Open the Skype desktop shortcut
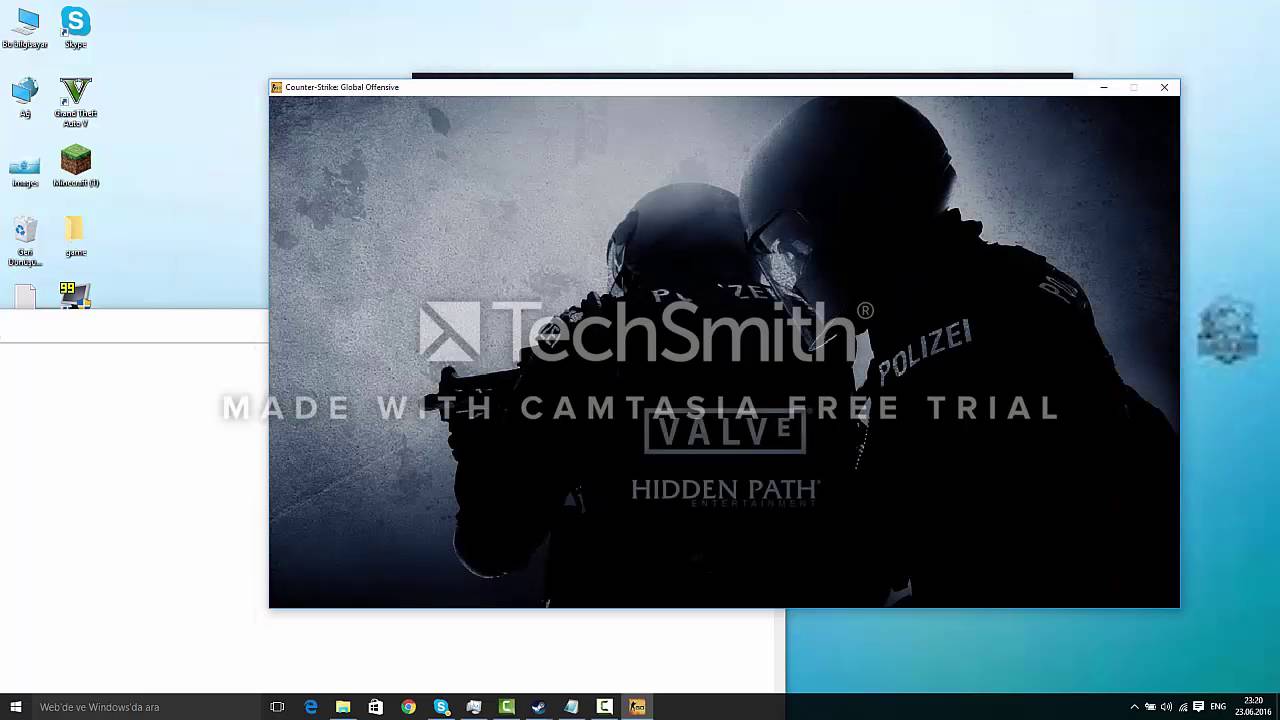Image resolution: width=1280 pixels, height=720 pixels. 75,28
